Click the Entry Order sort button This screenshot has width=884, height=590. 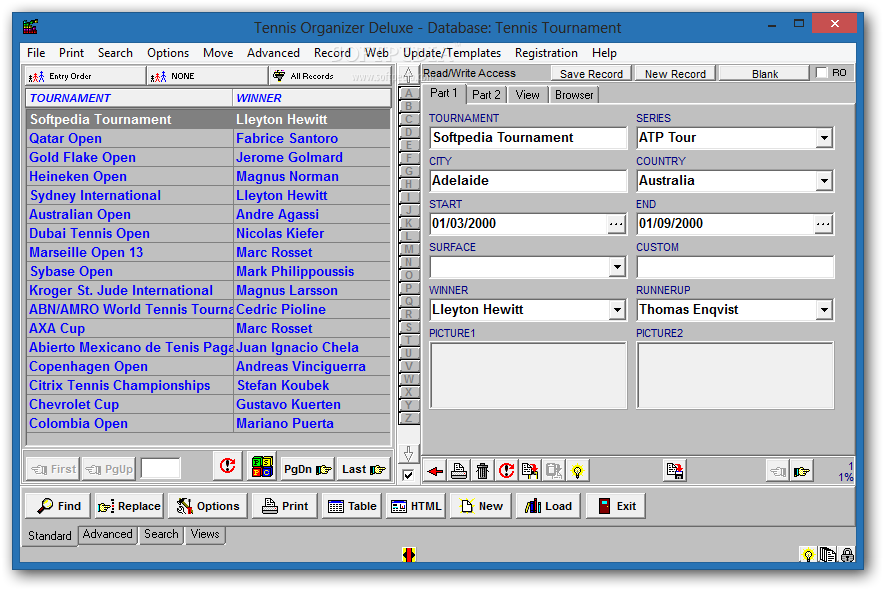(x=85, y=76)
